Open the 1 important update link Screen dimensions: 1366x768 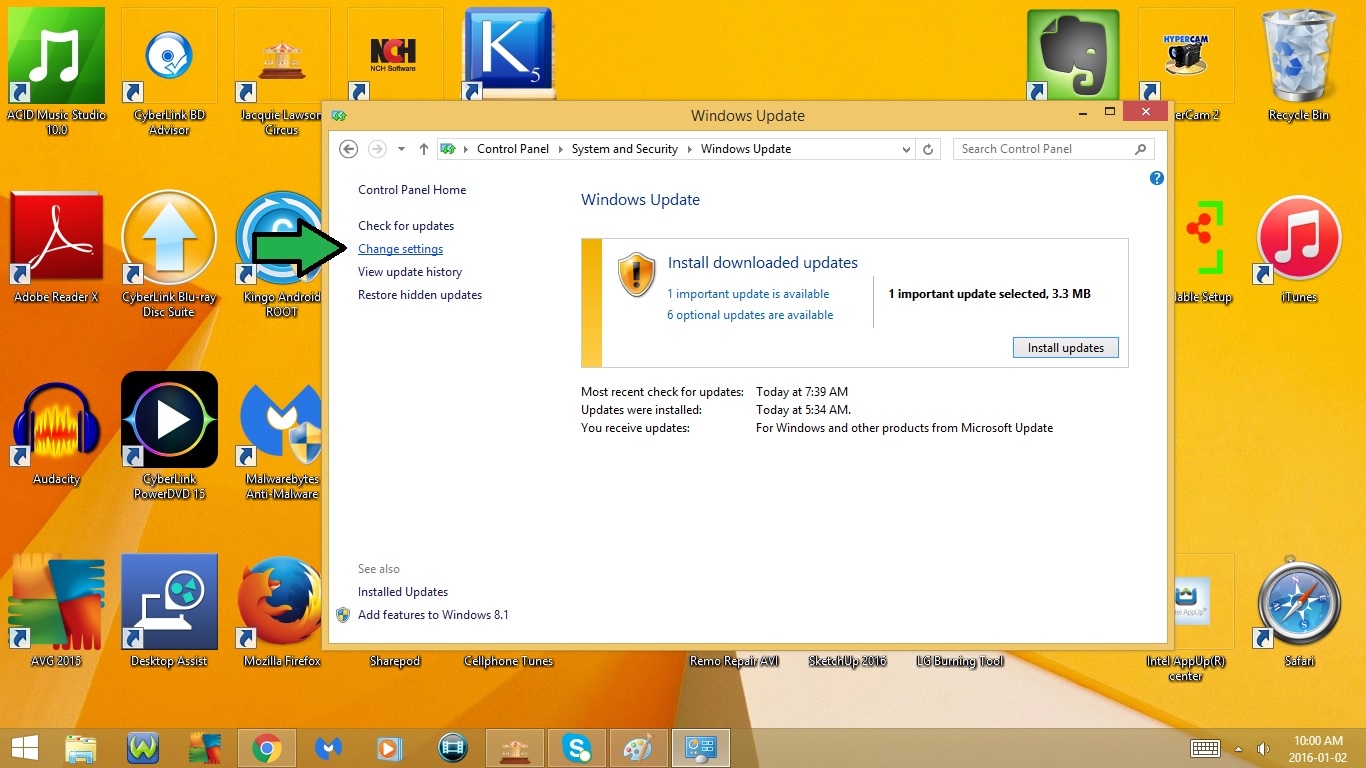click(748, 294)
